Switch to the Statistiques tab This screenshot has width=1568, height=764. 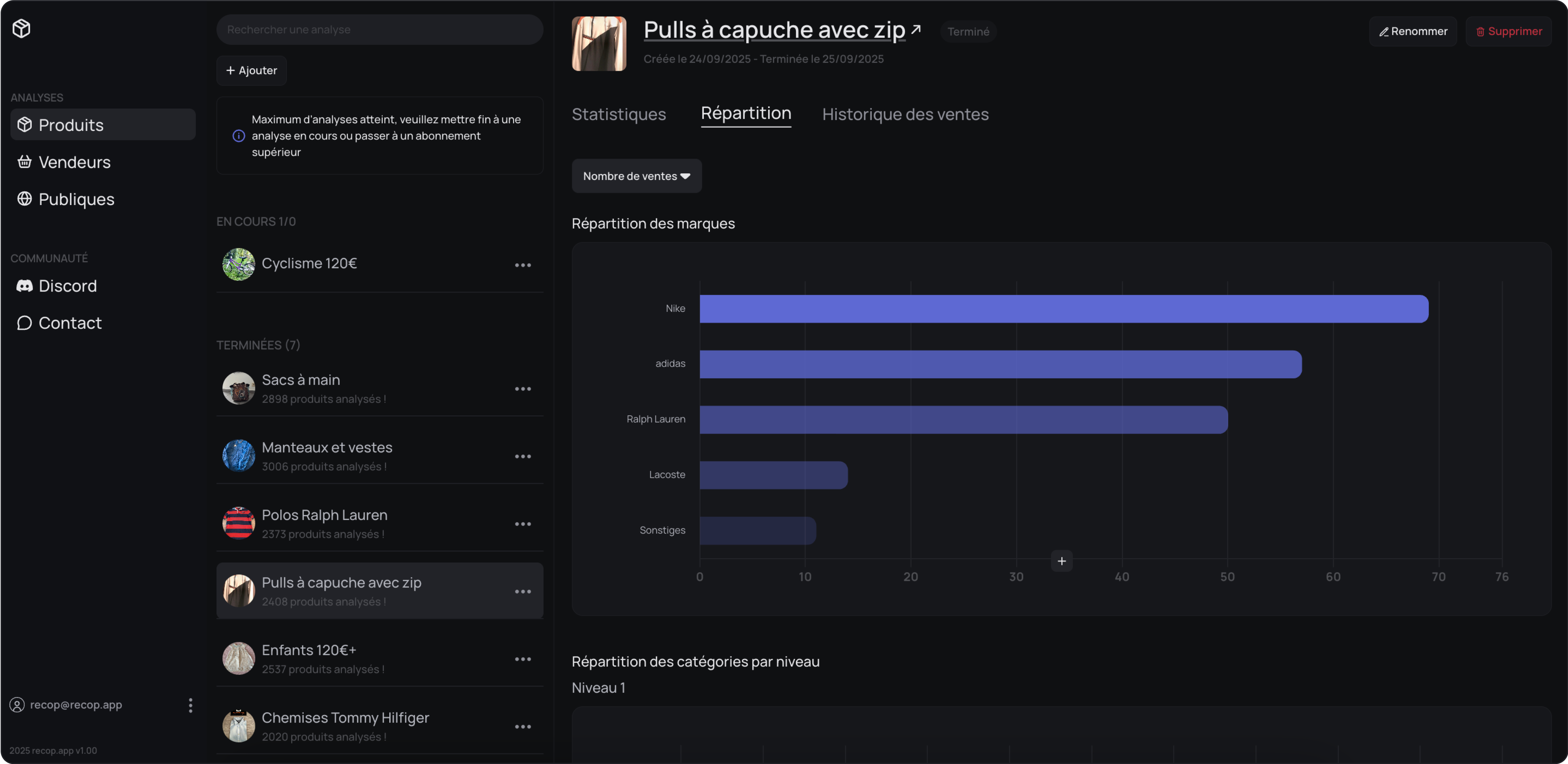click(x=619, y=114)
